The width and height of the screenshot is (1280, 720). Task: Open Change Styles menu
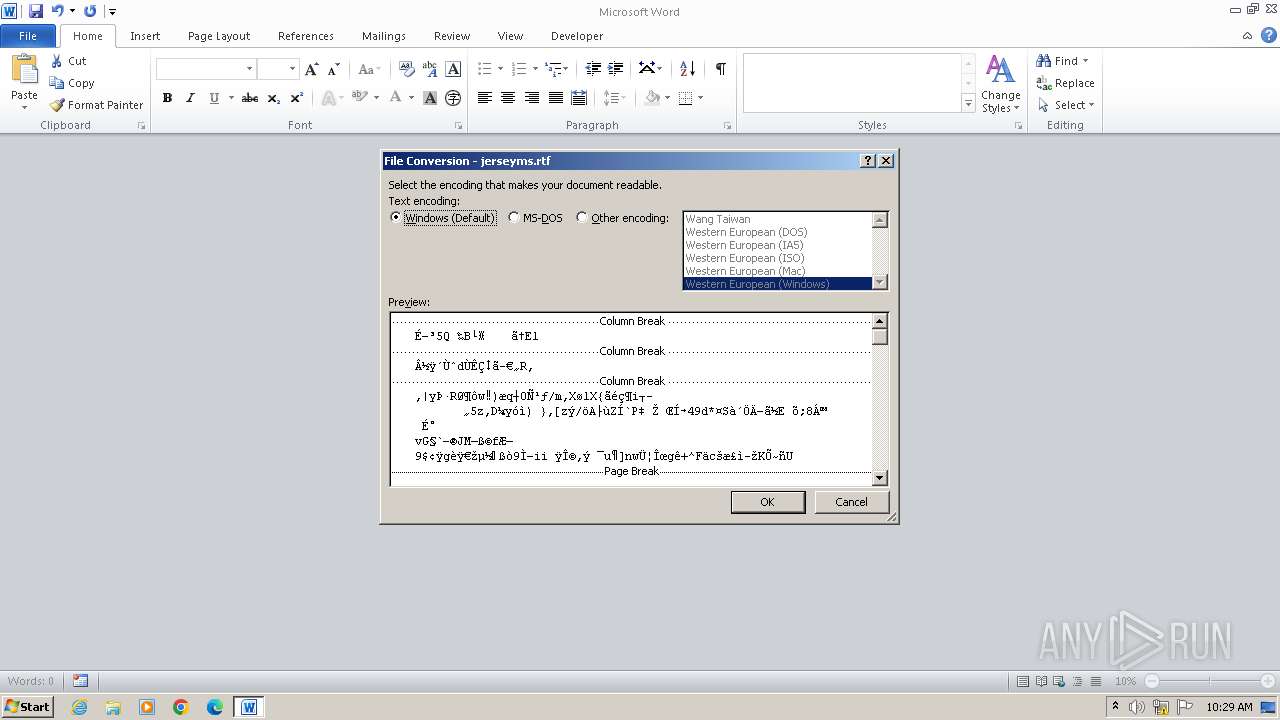tap(1000, 85)
